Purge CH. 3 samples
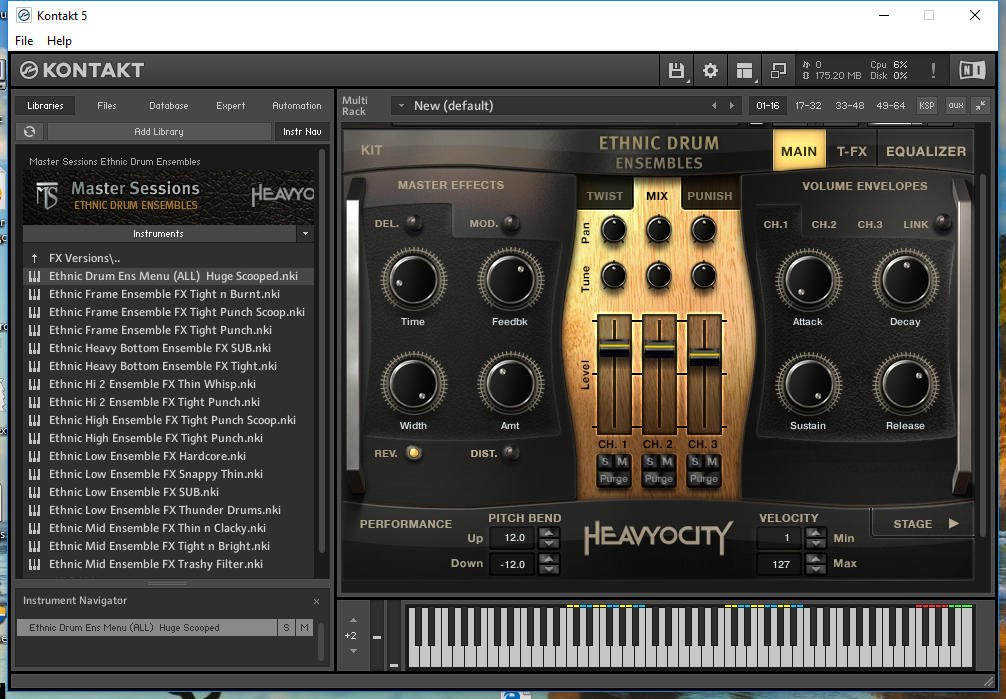This screenshot has width=1006, height=699. pyautogui.click(x=704, y=479)
